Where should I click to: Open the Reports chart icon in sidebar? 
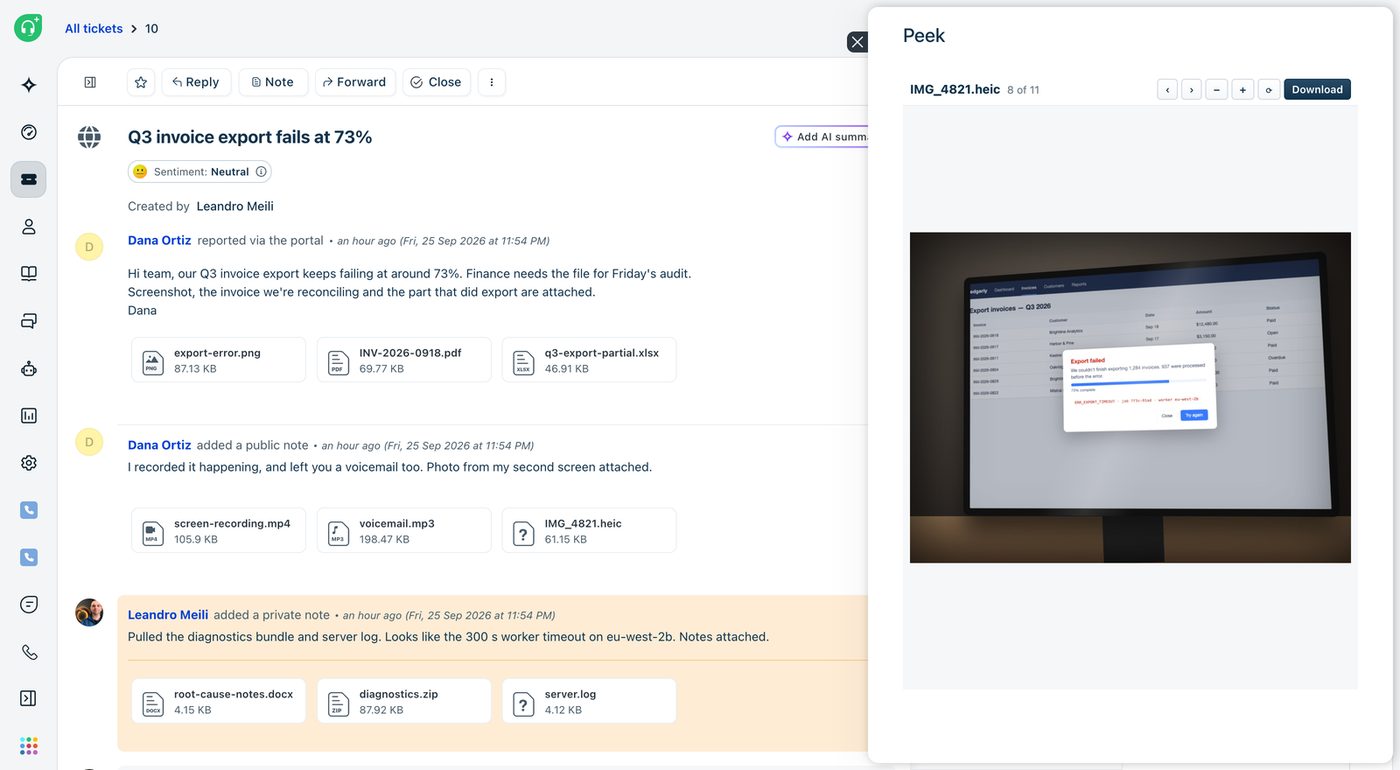[x=29, y=415]
